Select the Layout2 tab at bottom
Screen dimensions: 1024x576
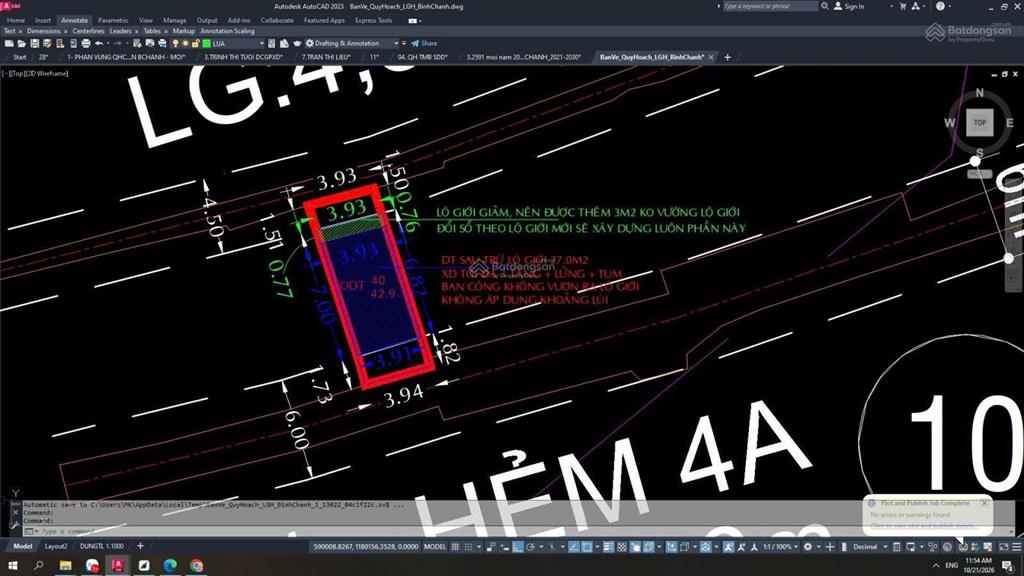(56, 547)
